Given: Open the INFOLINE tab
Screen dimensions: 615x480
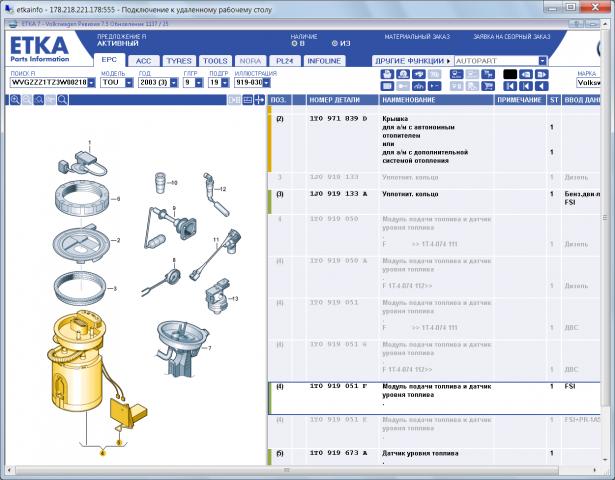Looking at the screenshot, I should pyautogui.click(x=324, y=61).
